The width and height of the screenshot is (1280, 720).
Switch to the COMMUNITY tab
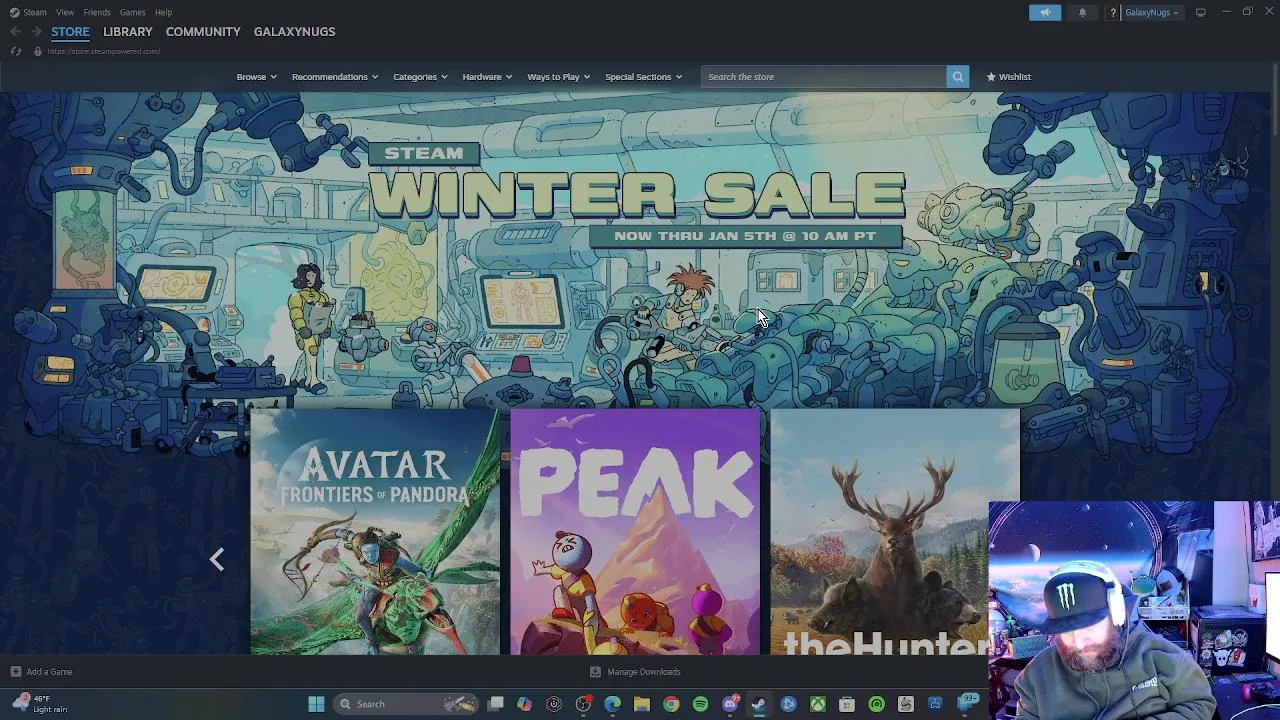[x=203, y=32]
